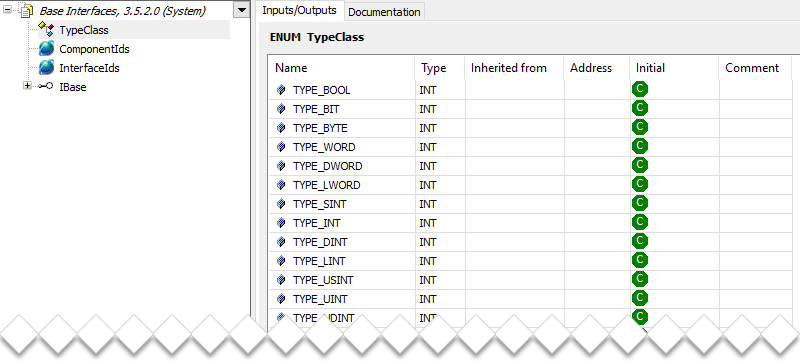The height and width of the screenshot is (362, 800).
Task: Click the variable icon beside TYPE_DINT
Action: pyautogui.click(x=281, y=242)
